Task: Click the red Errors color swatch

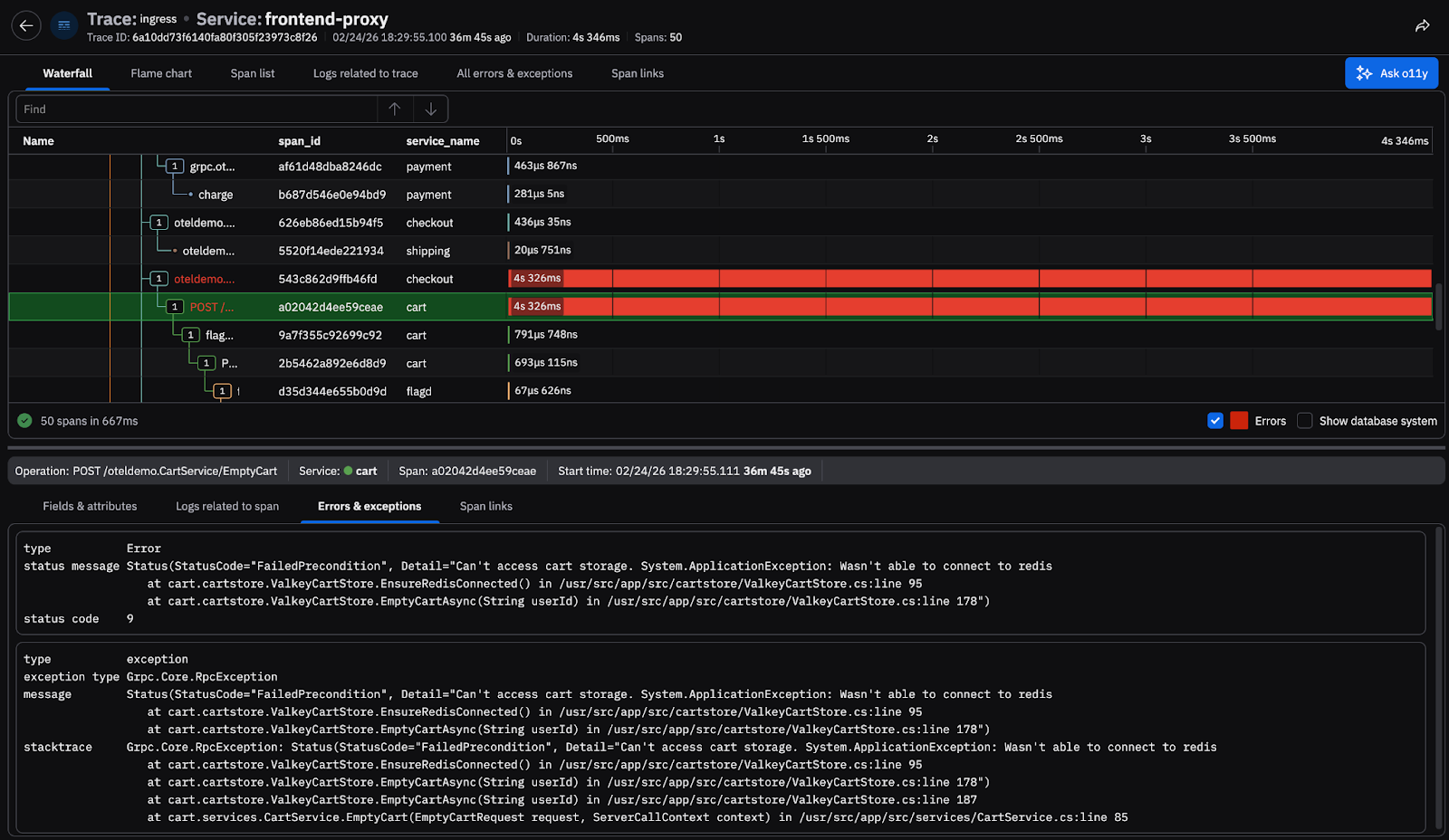Action: click(1239, 421)
